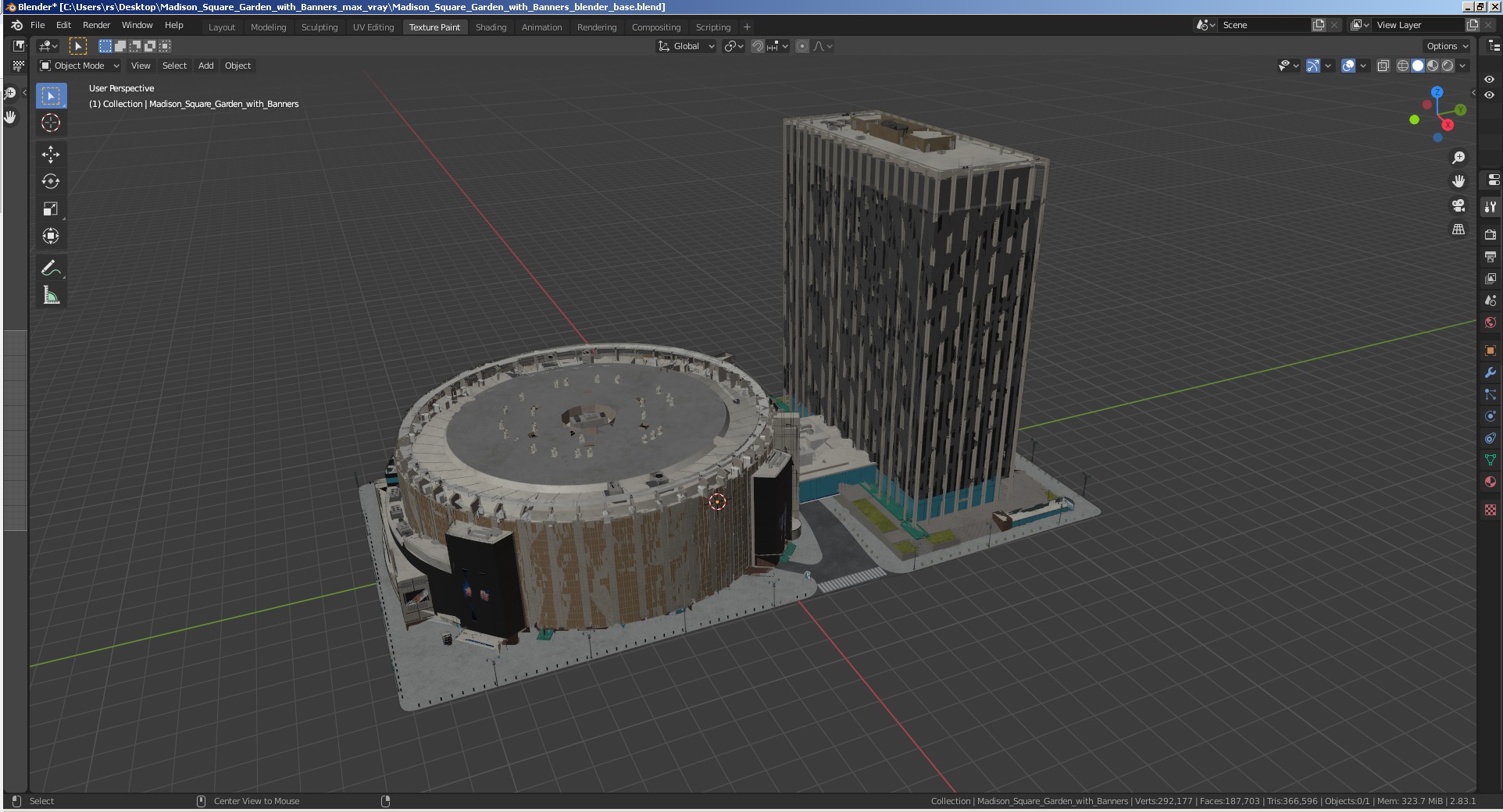Click the new scene copy button
The width and height of the screenshot is (1503, 812).
1319,25
